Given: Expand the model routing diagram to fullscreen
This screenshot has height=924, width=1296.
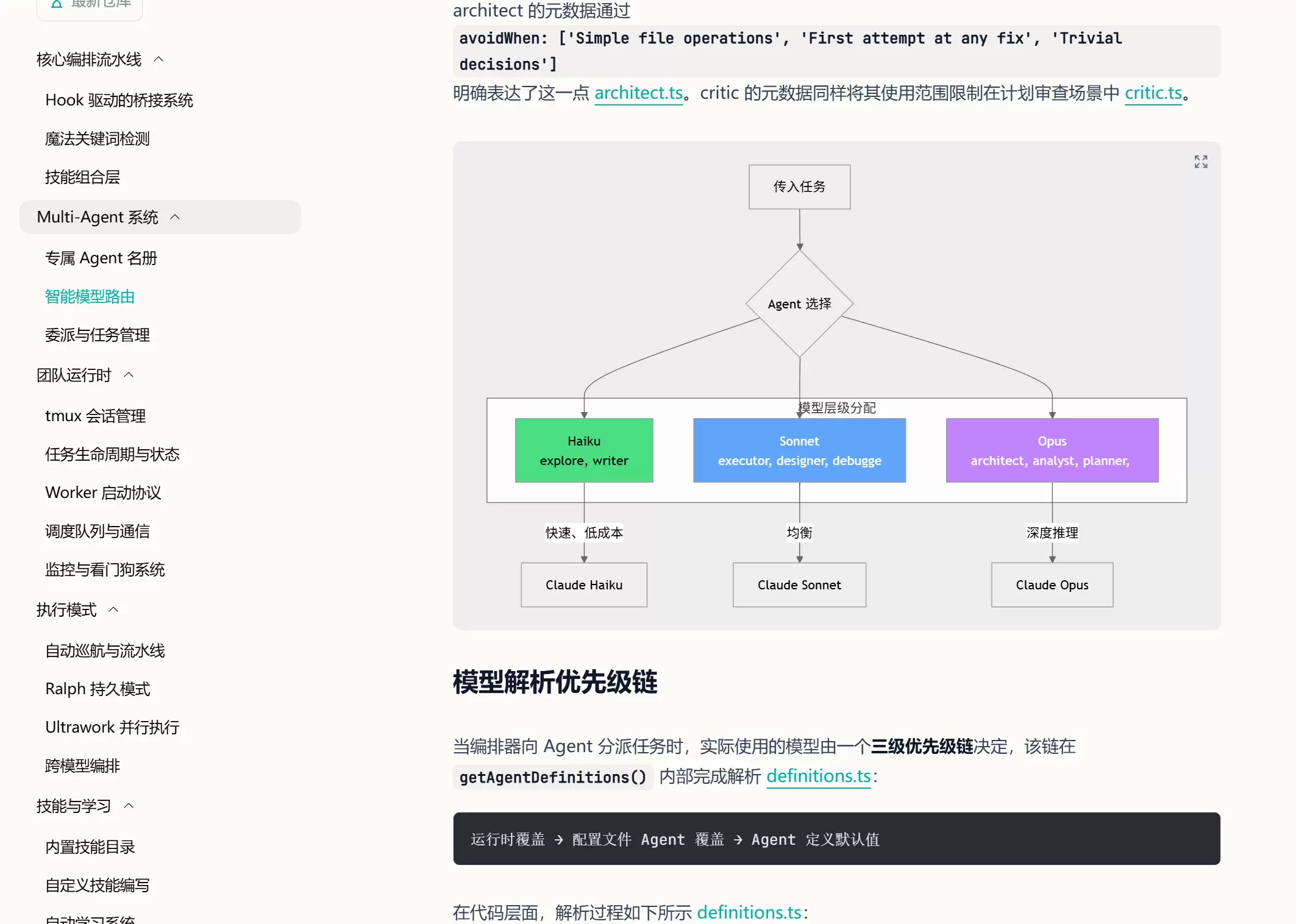Looking at the screenshot, I should 1200,162.
